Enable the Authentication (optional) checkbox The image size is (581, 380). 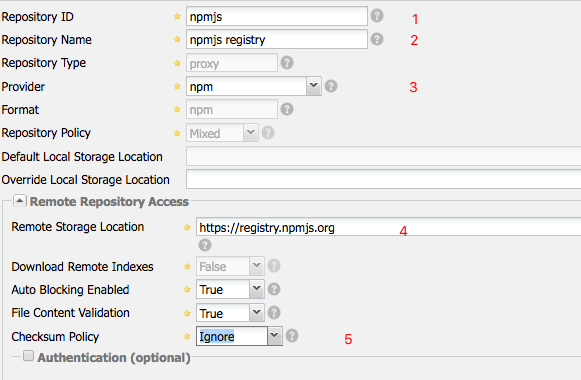tap(28, 356)
